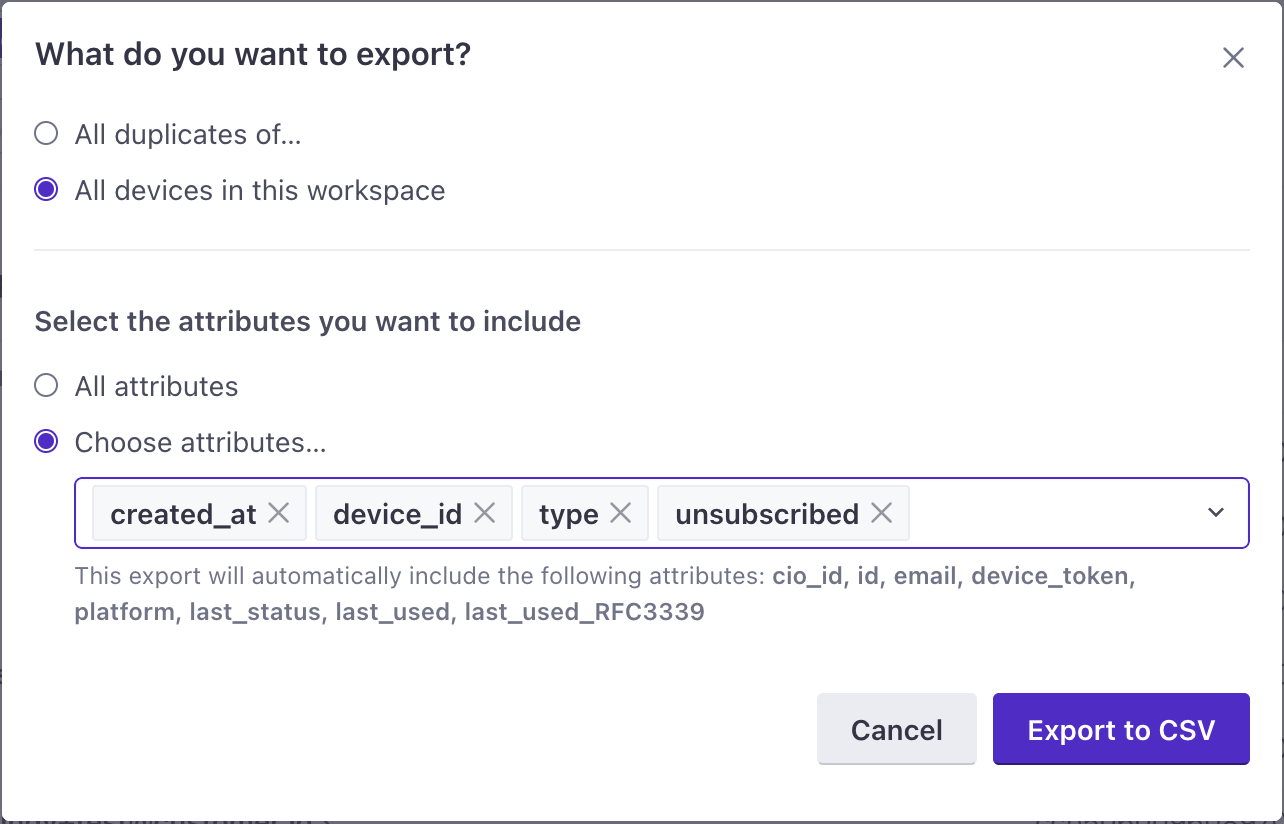
Task: Click Export to CSV button
Action: pyautogui.click(x=1121, y=730)
